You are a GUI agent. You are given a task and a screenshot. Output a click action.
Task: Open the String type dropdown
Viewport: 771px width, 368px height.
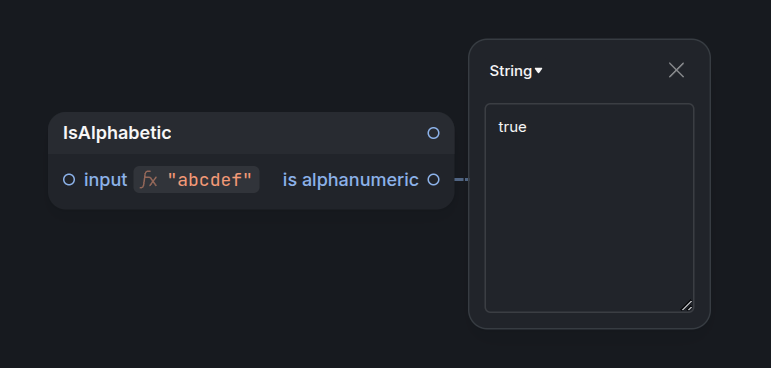(x=516, y=71)
